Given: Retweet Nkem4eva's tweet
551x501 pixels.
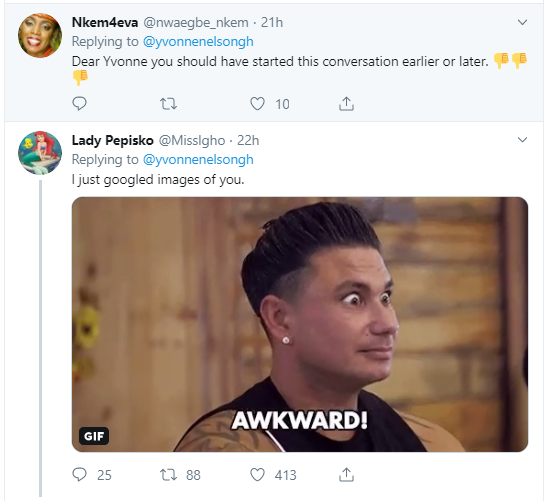Looking at the screenshot, I should pyautogui.click(x=168, y=104).
